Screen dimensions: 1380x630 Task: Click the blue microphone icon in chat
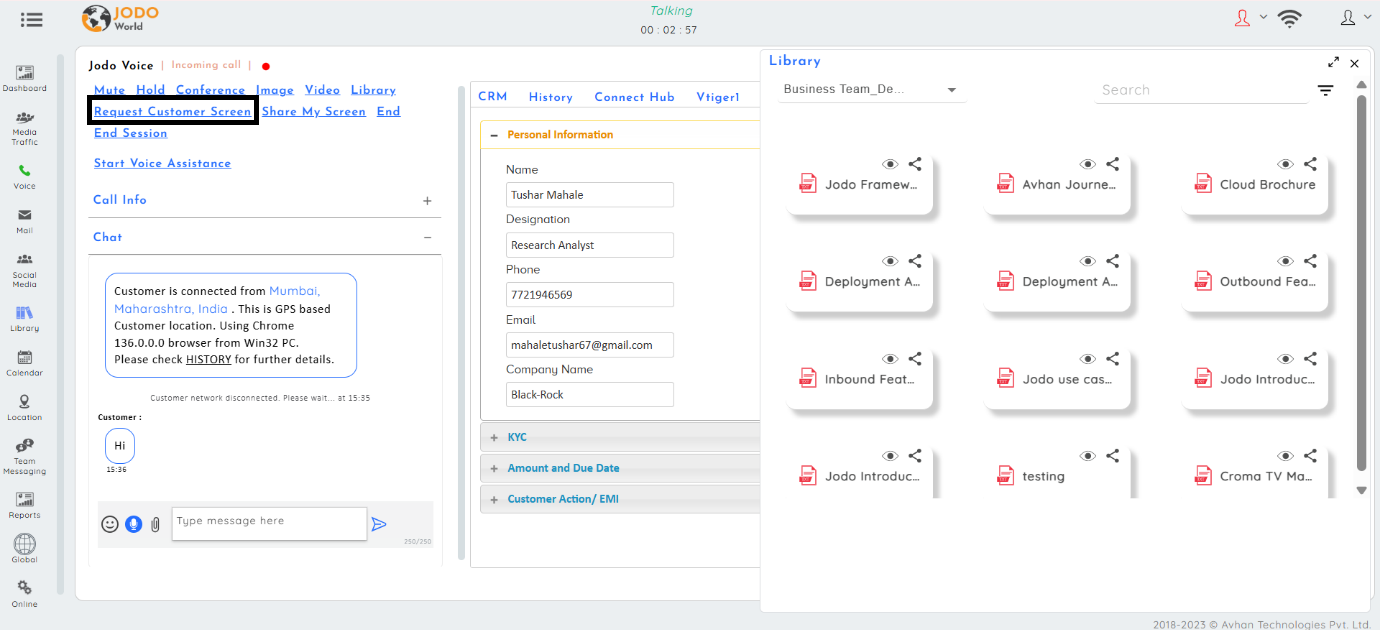[134, 524]
